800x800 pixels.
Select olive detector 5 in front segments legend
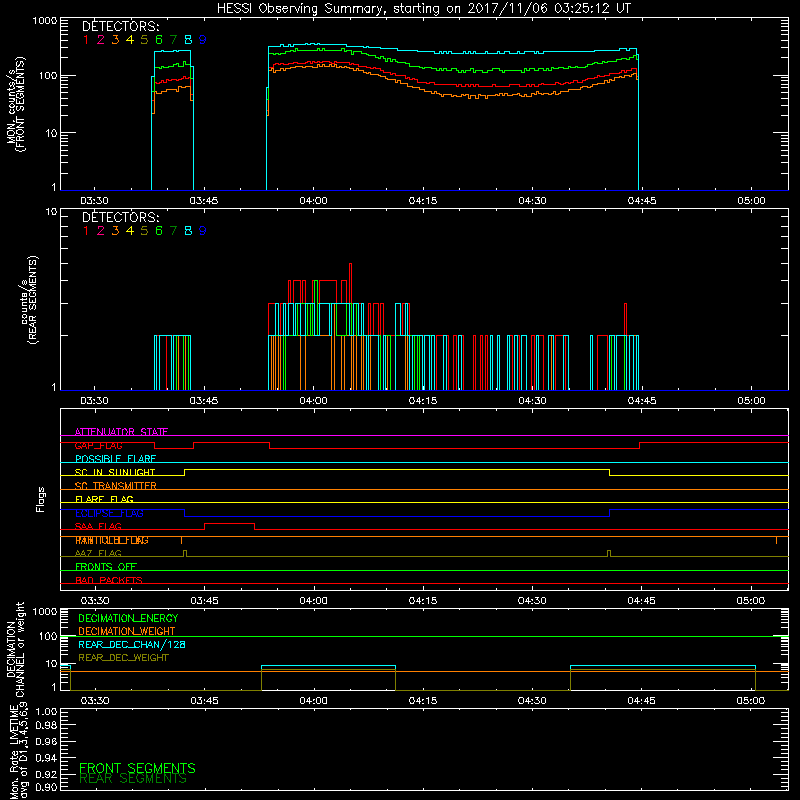point(144,39)
